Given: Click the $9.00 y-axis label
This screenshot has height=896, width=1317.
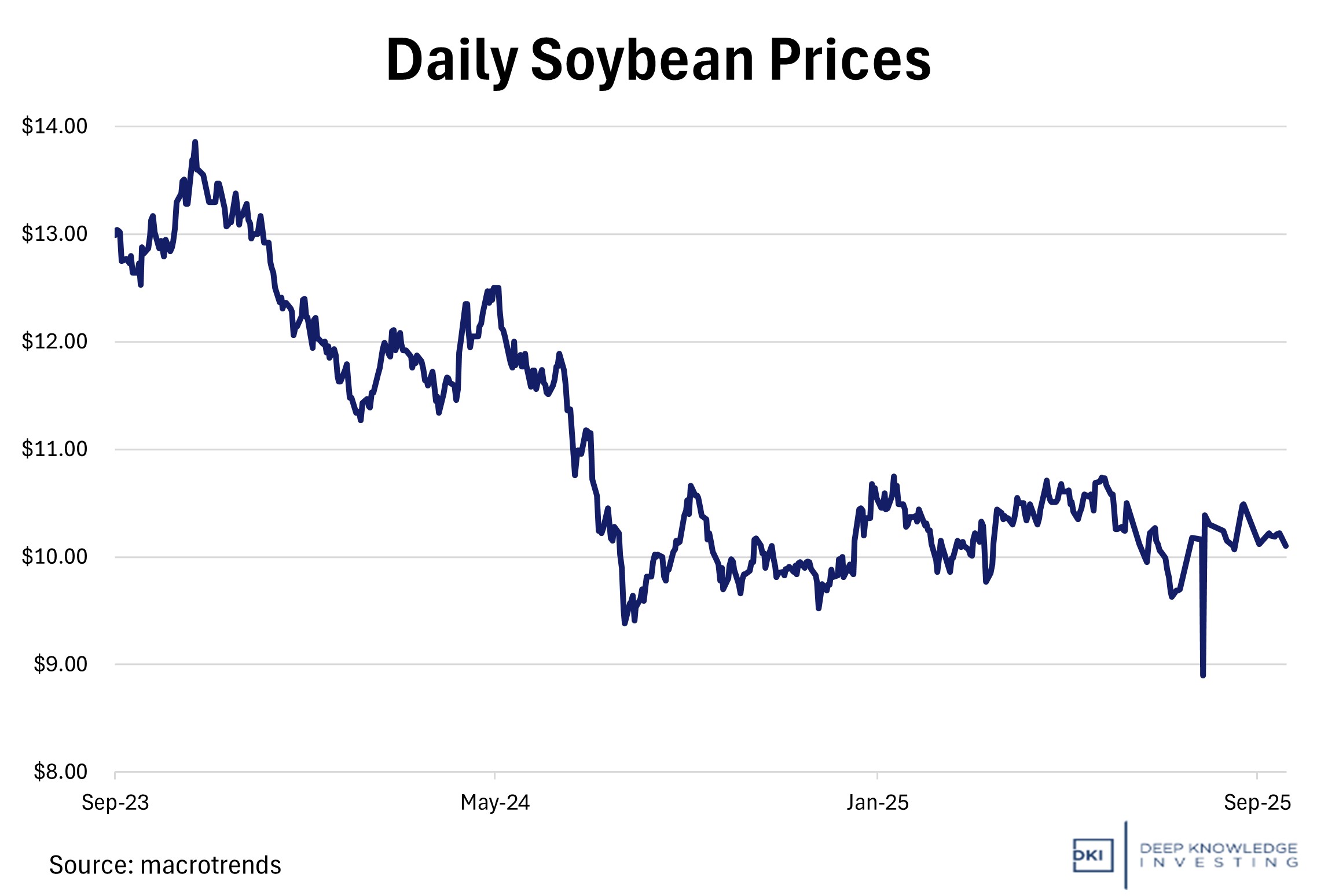Looking at the screenshot, I should pyautogui.click(x=60, y=664).
